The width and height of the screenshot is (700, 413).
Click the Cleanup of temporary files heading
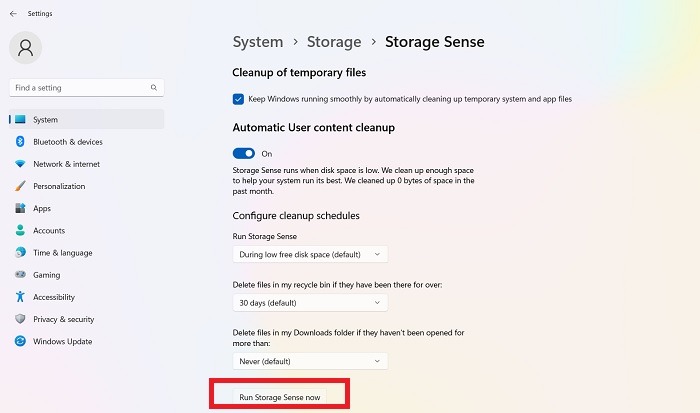click(x=299, y=72)
